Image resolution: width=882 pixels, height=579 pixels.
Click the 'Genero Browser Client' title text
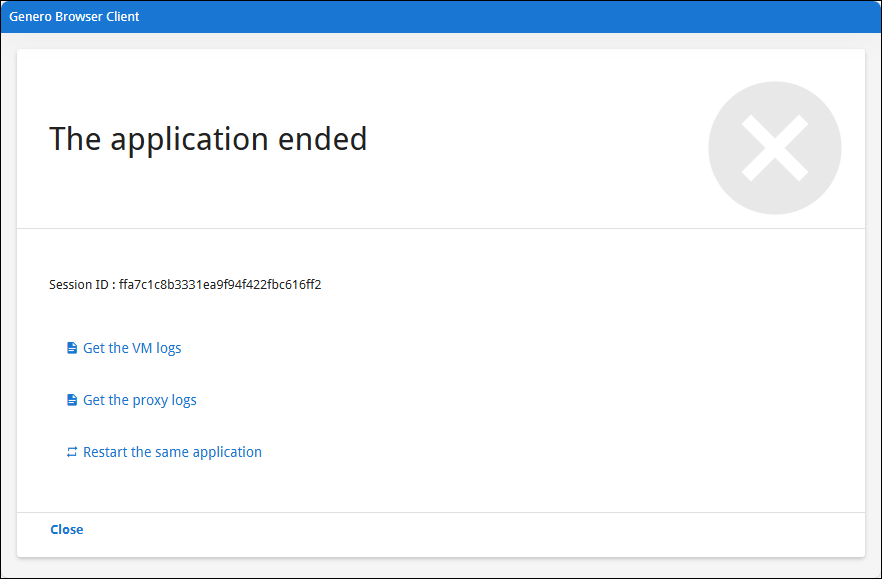(74, 17)
